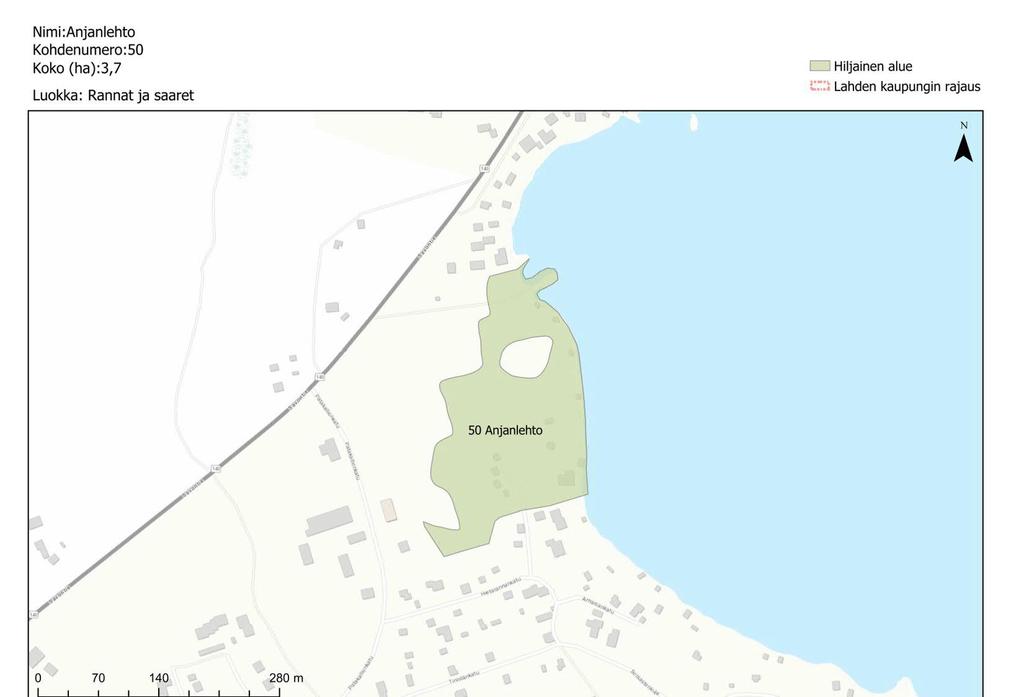Viewport: 1024px width, 697px height.
Task: Click the '0' scale bar label
Action: 38,678
